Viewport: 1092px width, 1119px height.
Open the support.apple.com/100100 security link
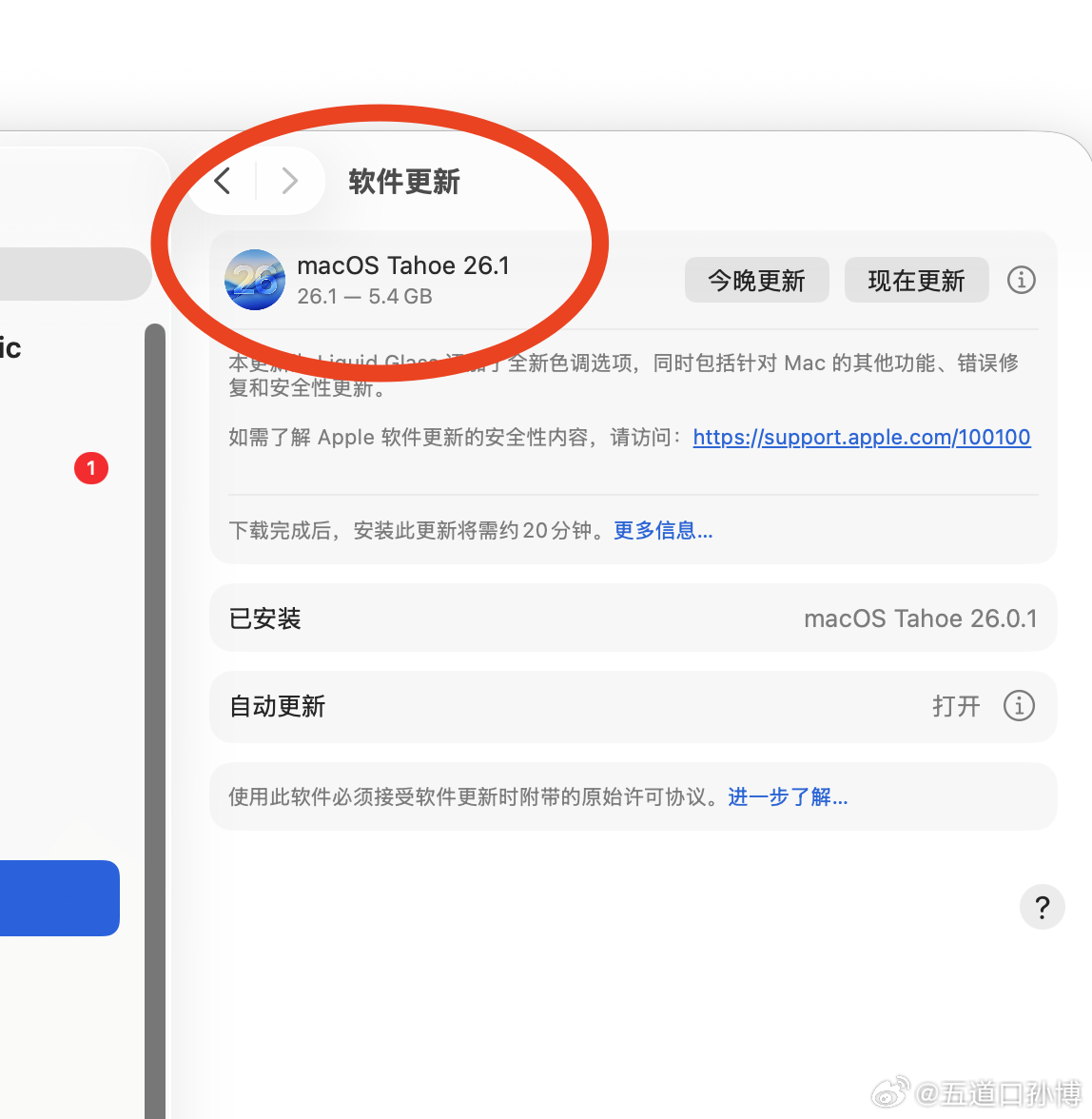pos(861,437)
